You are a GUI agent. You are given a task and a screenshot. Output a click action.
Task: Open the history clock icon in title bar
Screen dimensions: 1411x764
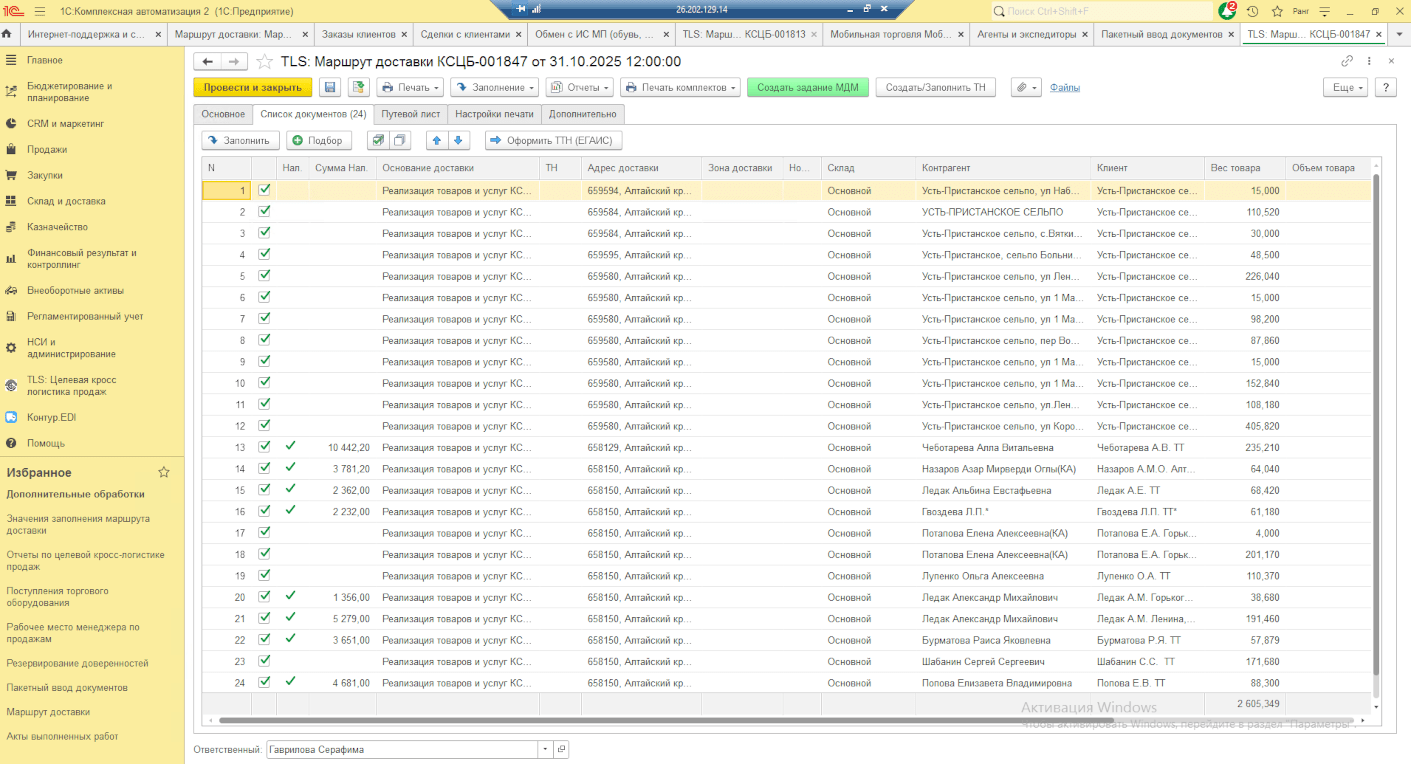coord(1252,11)
